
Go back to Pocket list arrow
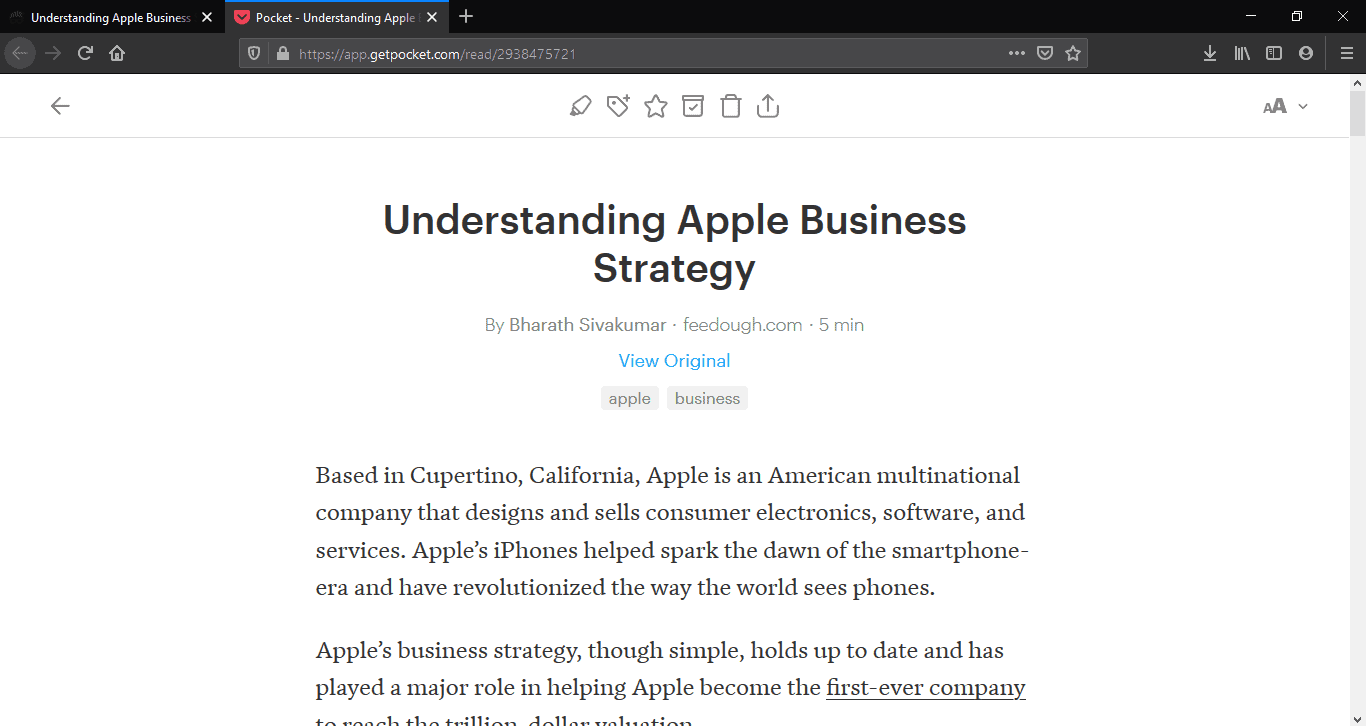(x=60, y=106)
